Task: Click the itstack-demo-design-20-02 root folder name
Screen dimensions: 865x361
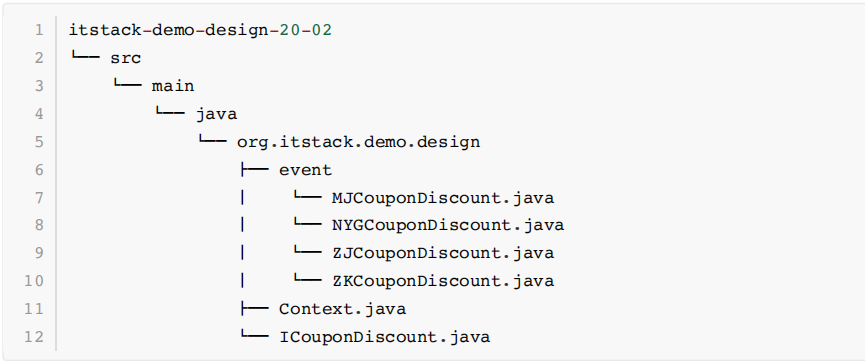Action: 200,30
